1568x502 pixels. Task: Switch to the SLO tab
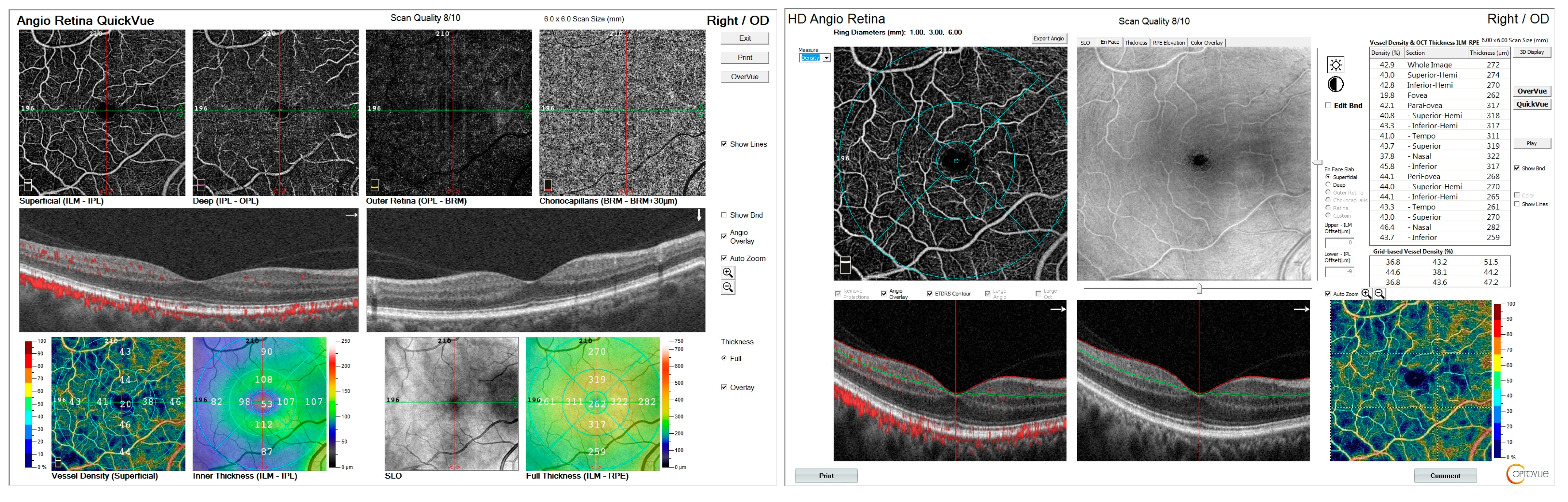coord(1085,43)
